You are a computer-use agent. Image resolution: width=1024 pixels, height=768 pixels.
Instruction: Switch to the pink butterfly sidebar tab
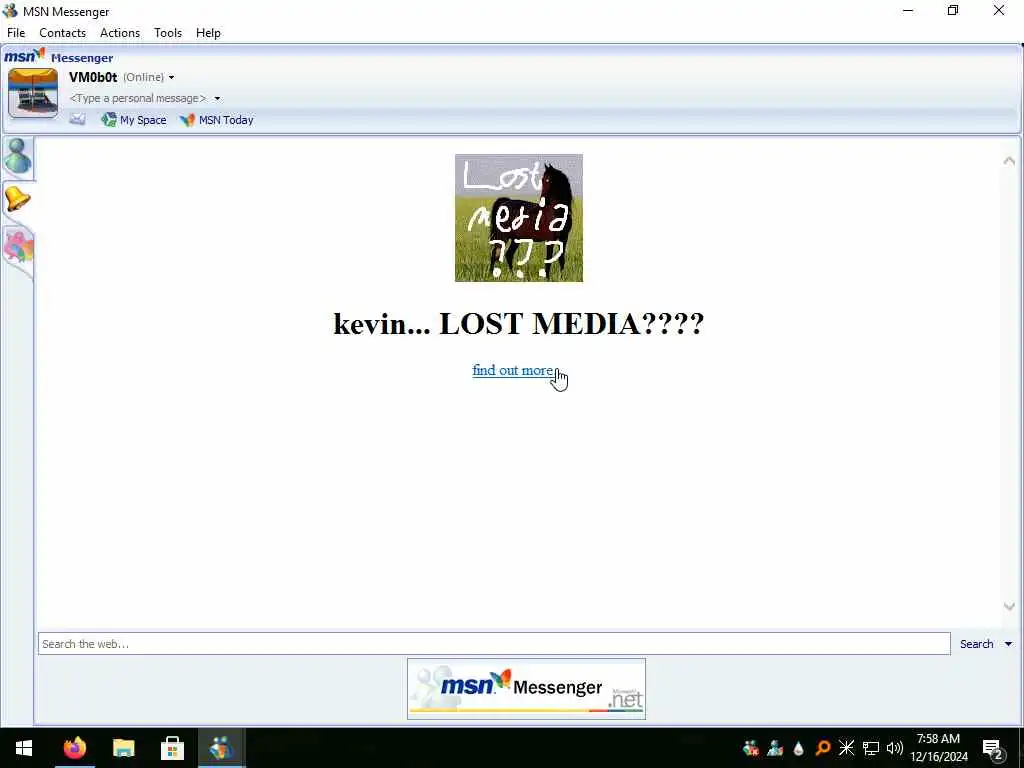pyautogui.click(x=18, y=248)
